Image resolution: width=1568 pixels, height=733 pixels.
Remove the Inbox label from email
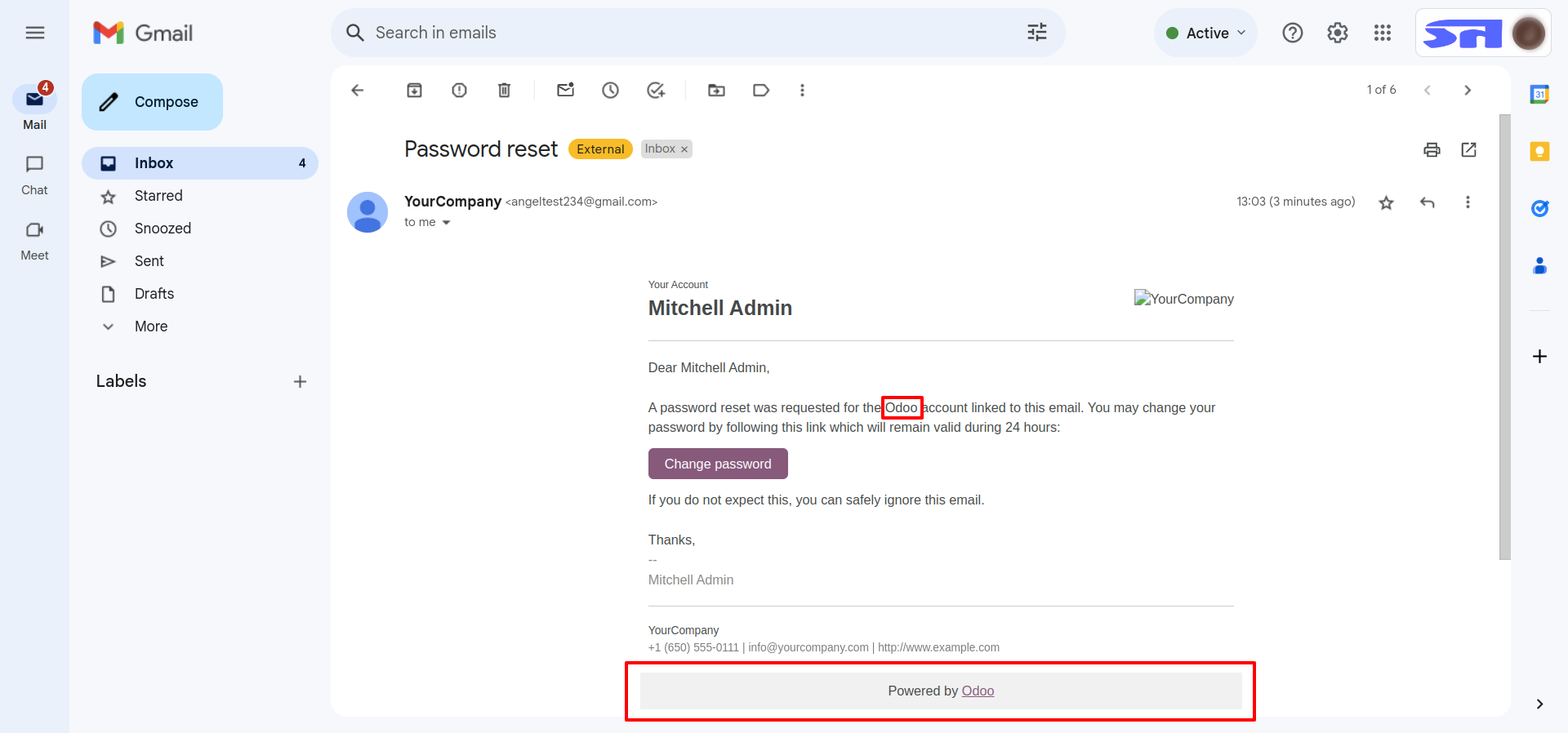point(684,149)
